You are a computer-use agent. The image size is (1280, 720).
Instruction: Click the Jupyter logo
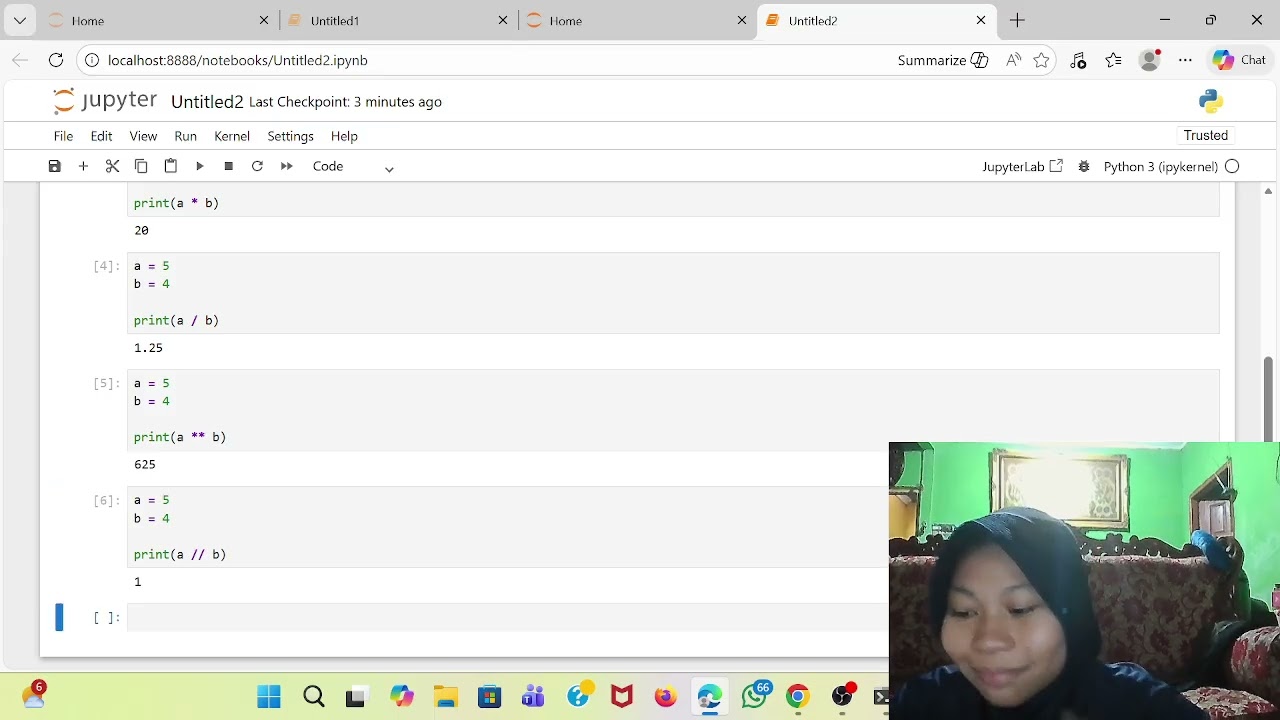pos(105,101)
